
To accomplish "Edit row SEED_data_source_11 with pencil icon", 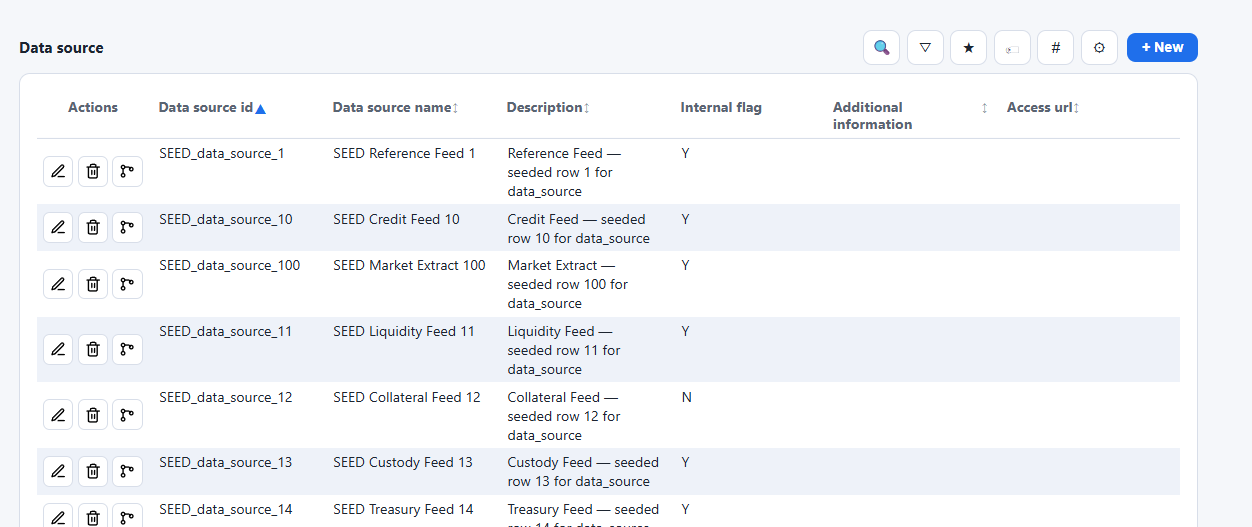I will [58, 350].
